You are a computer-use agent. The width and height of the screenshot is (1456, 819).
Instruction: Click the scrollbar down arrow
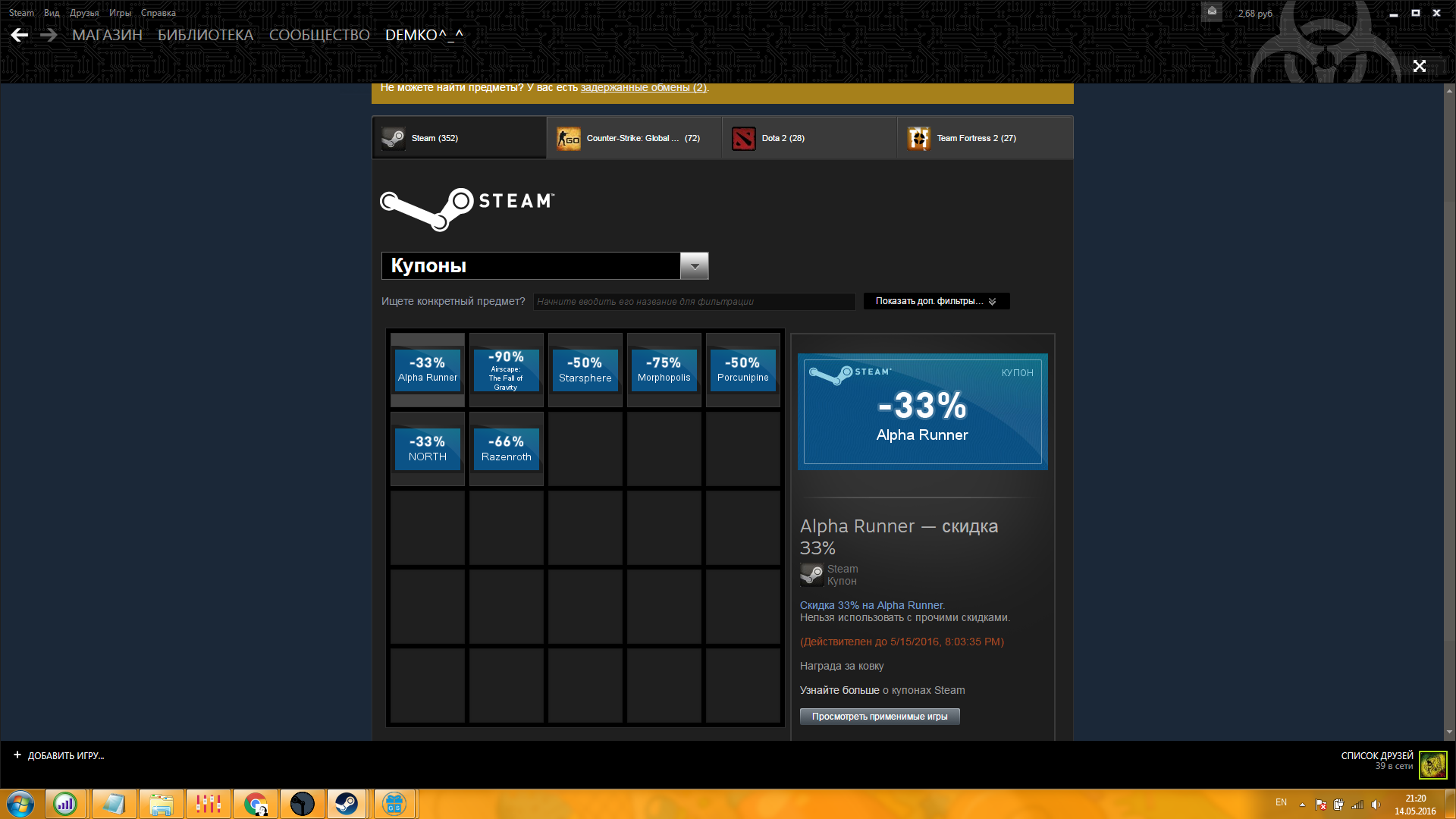[1449, 733]
